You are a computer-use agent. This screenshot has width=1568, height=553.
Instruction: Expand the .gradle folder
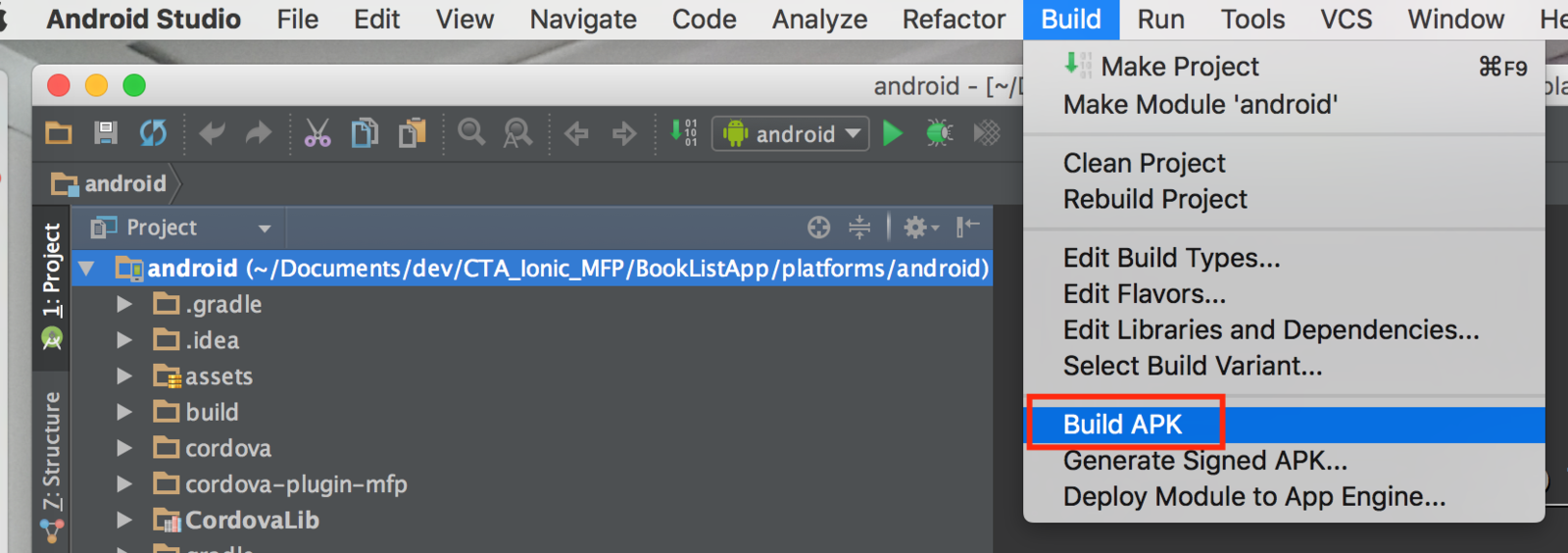pyautogui.click(x=124, y=304)
